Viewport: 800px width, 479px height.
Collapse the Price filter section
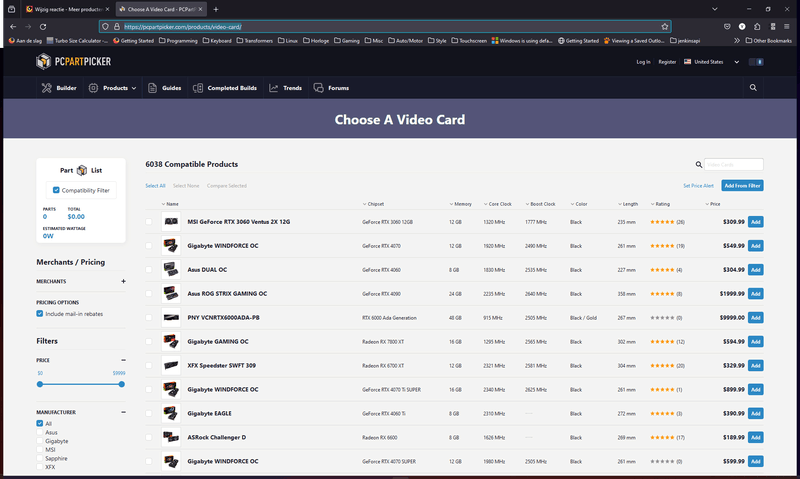[x=123, y=360]
